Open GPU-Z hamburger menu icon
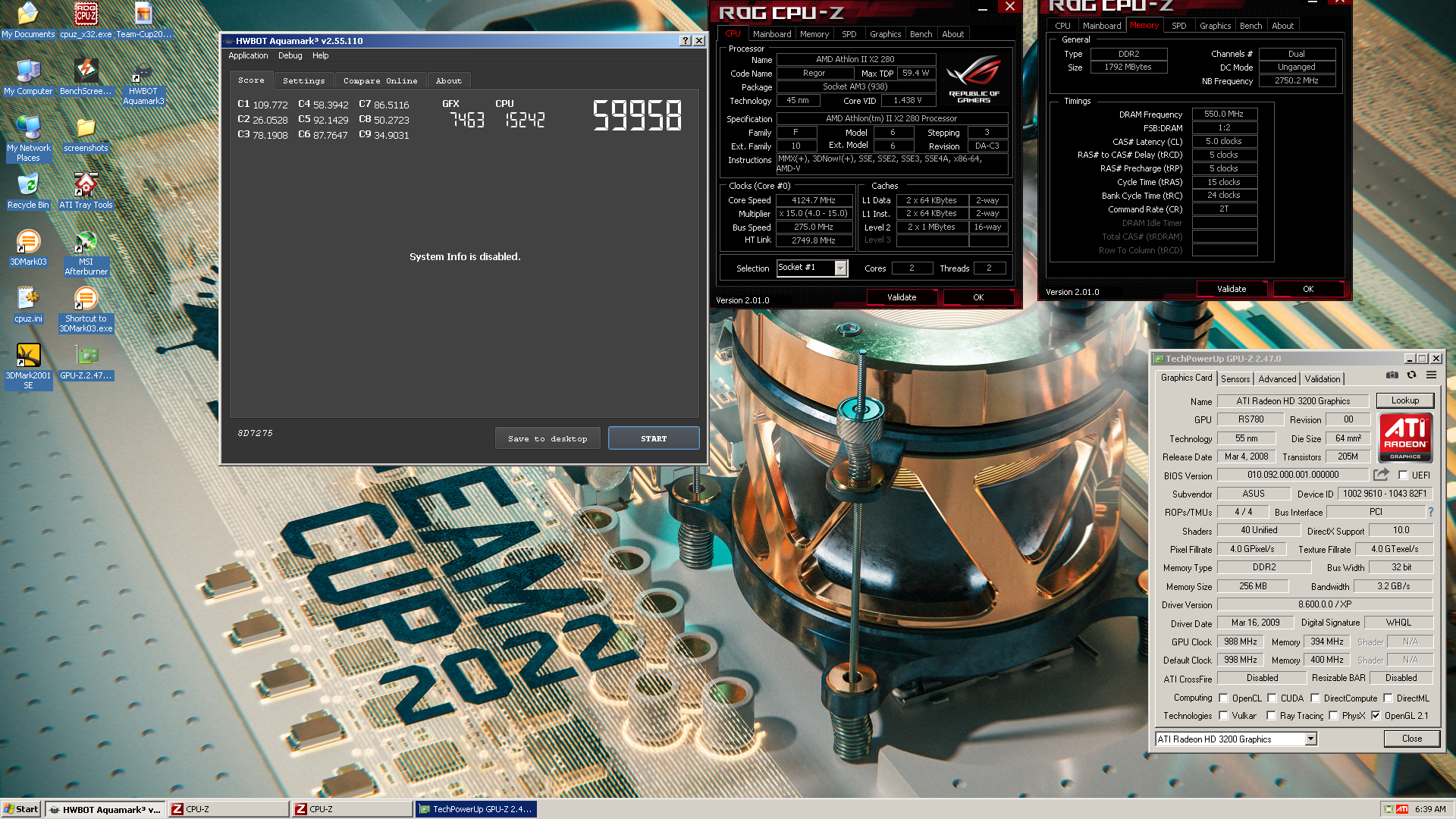Screen dimensions: 1456x819 pyautogui.click(x=1431, y=375)
